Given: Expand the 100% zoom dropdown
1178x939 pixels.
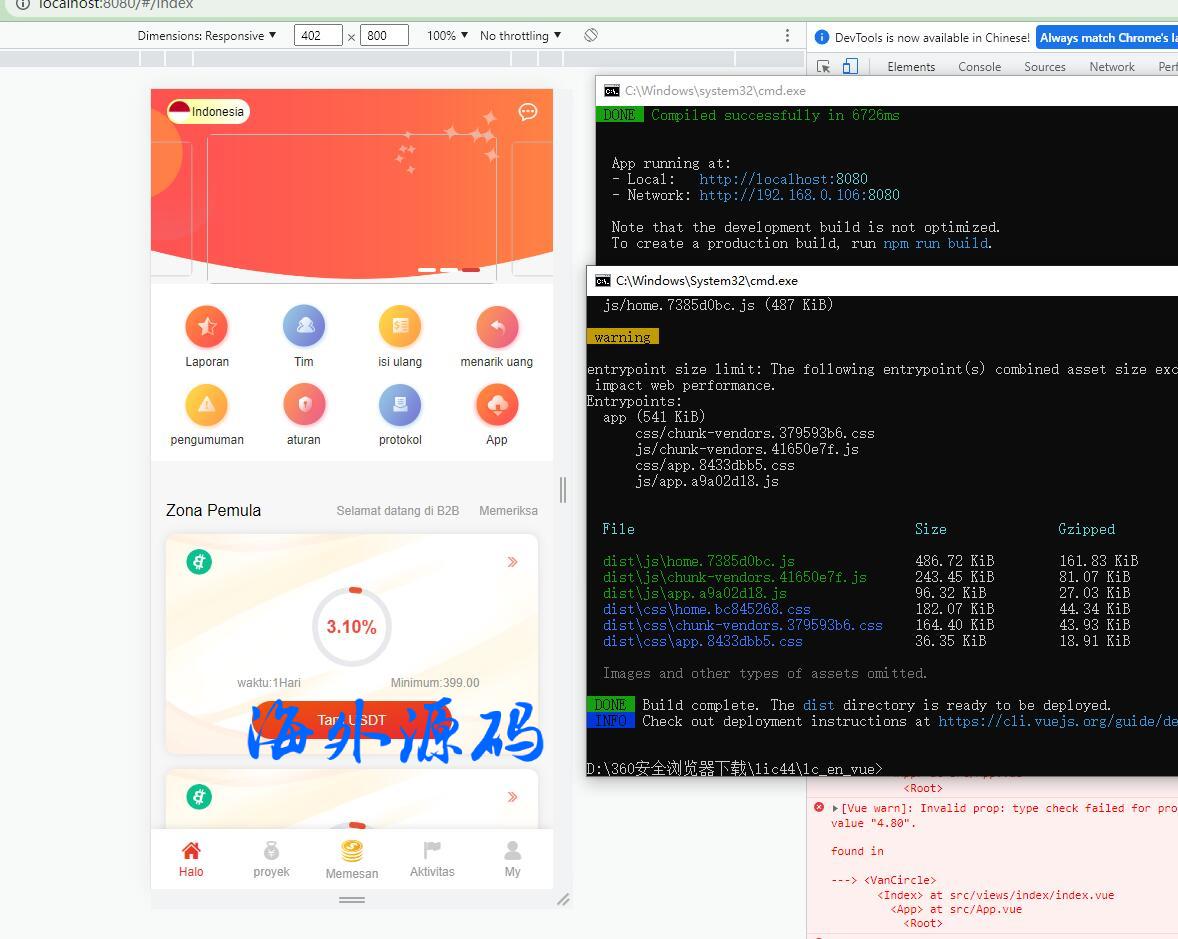Looking at the screenshot, I should pyautogui.click(x=447, y=36).
